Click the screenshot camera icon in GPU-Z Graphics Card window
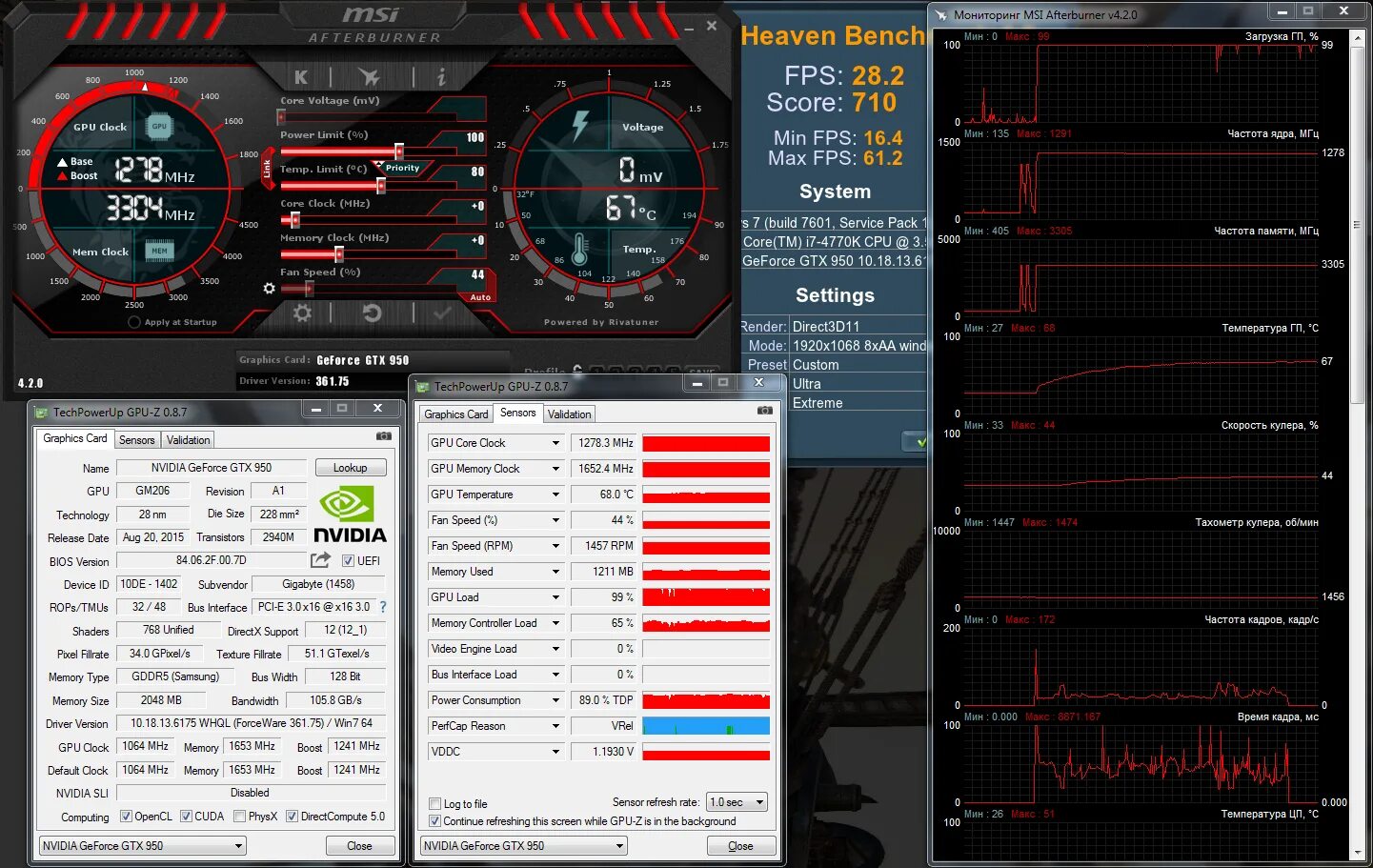The width and height of the screenshot is (1373, 868). (383, 436)
